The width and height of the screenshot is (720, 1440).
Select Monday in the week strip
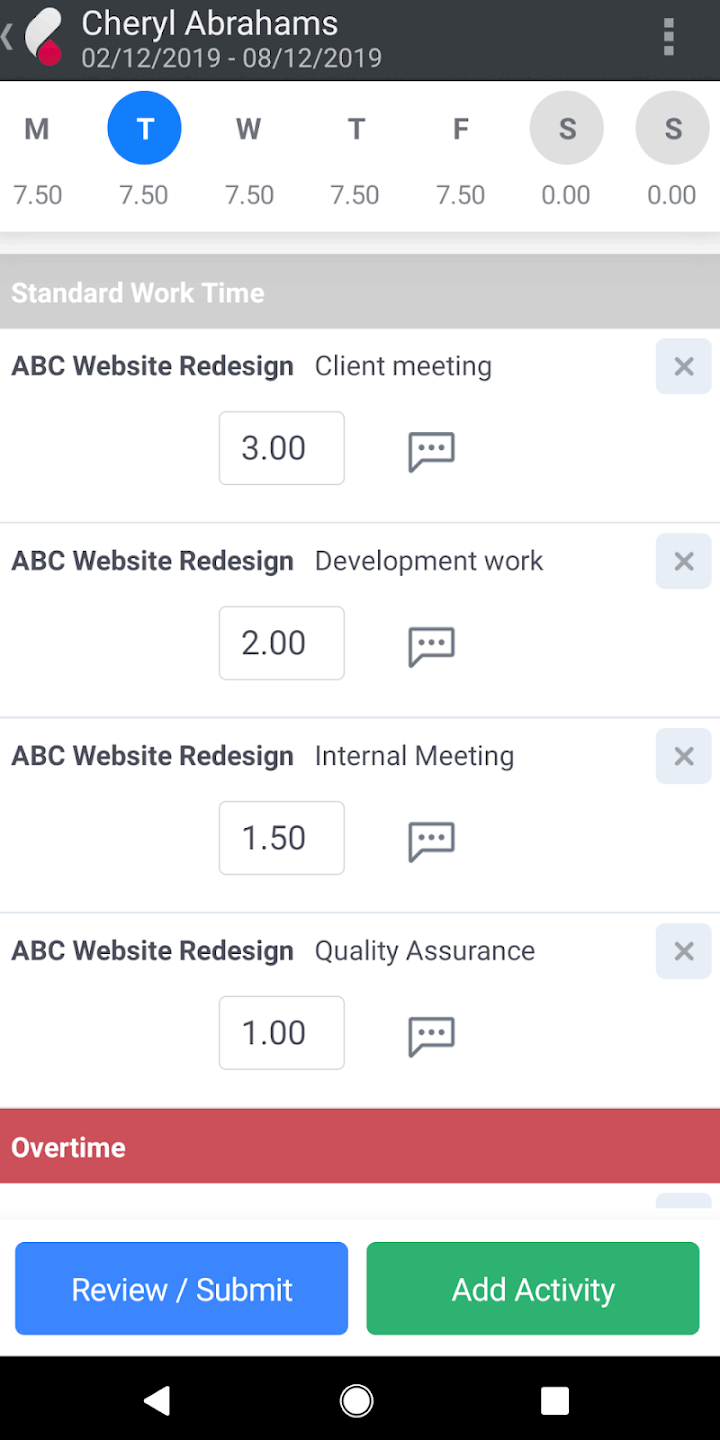point(37,129)
